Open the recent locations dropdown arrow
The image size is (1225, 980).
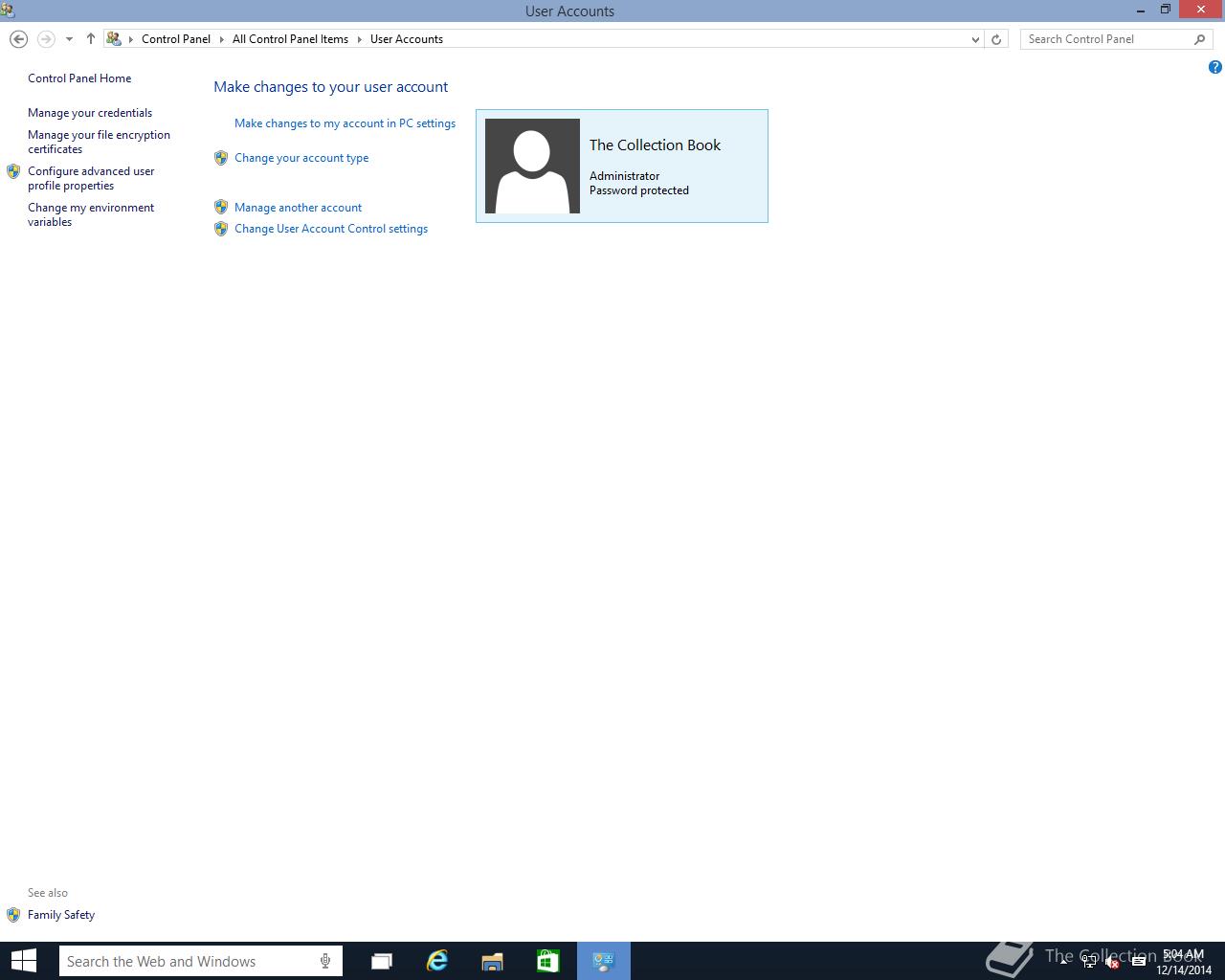pos(69,39)
